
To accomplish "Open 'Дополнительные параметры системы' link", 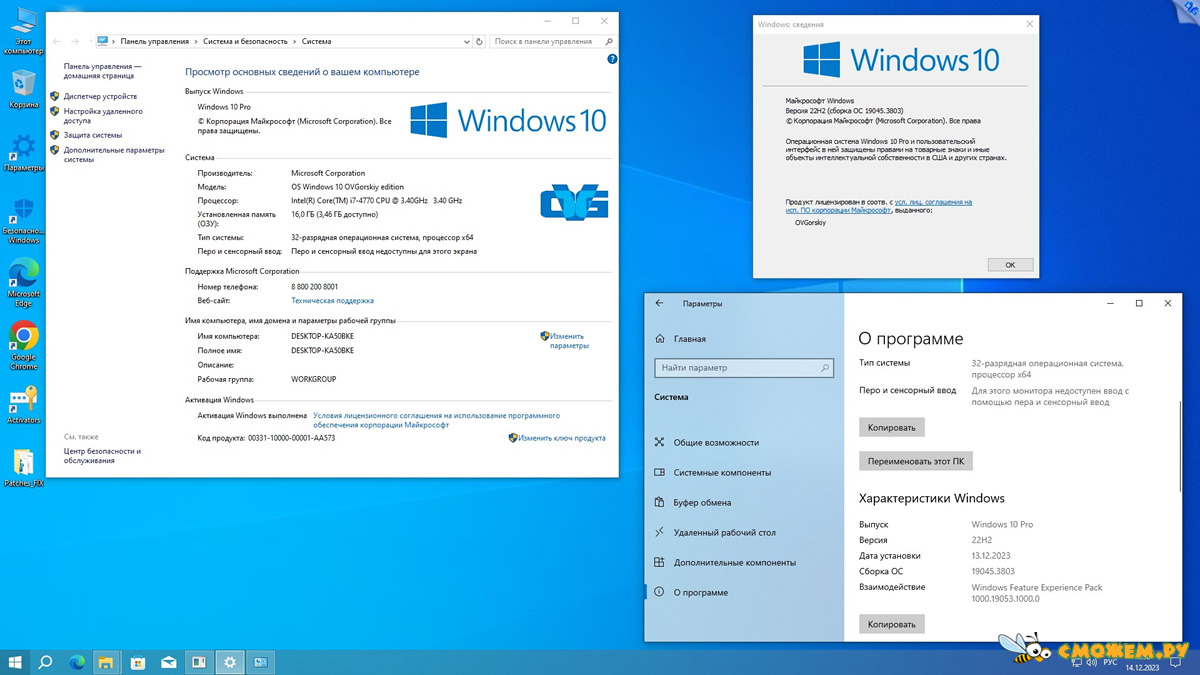I will 113,154.
